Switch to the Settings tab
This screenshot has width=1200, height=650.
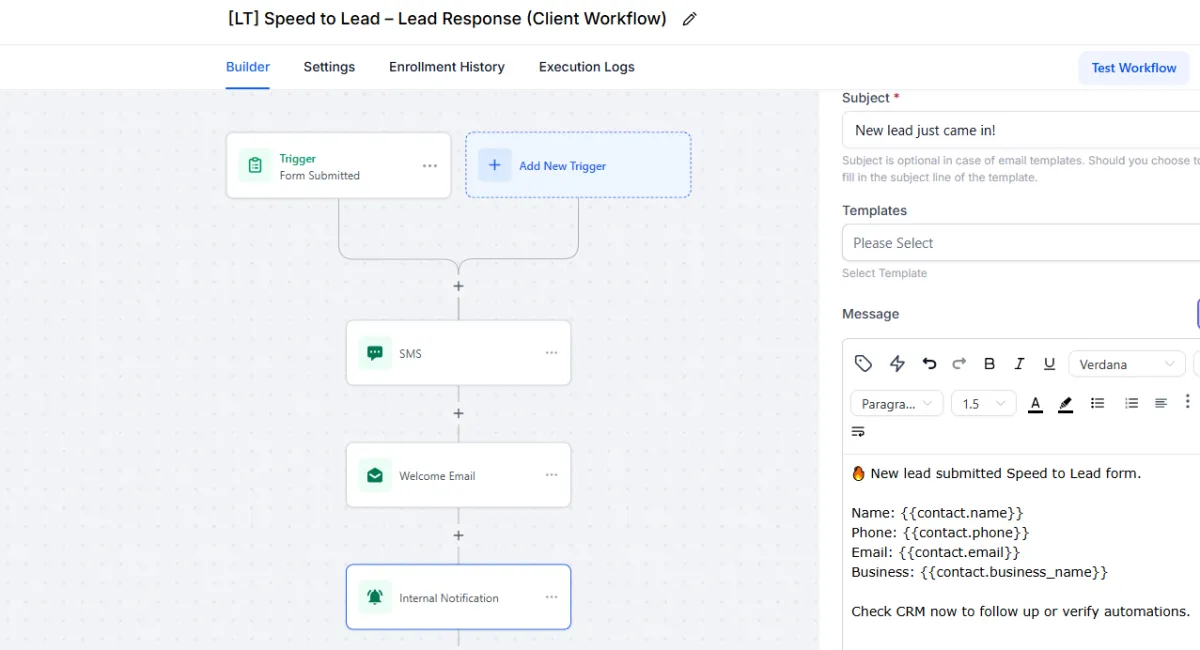(329, 67)
